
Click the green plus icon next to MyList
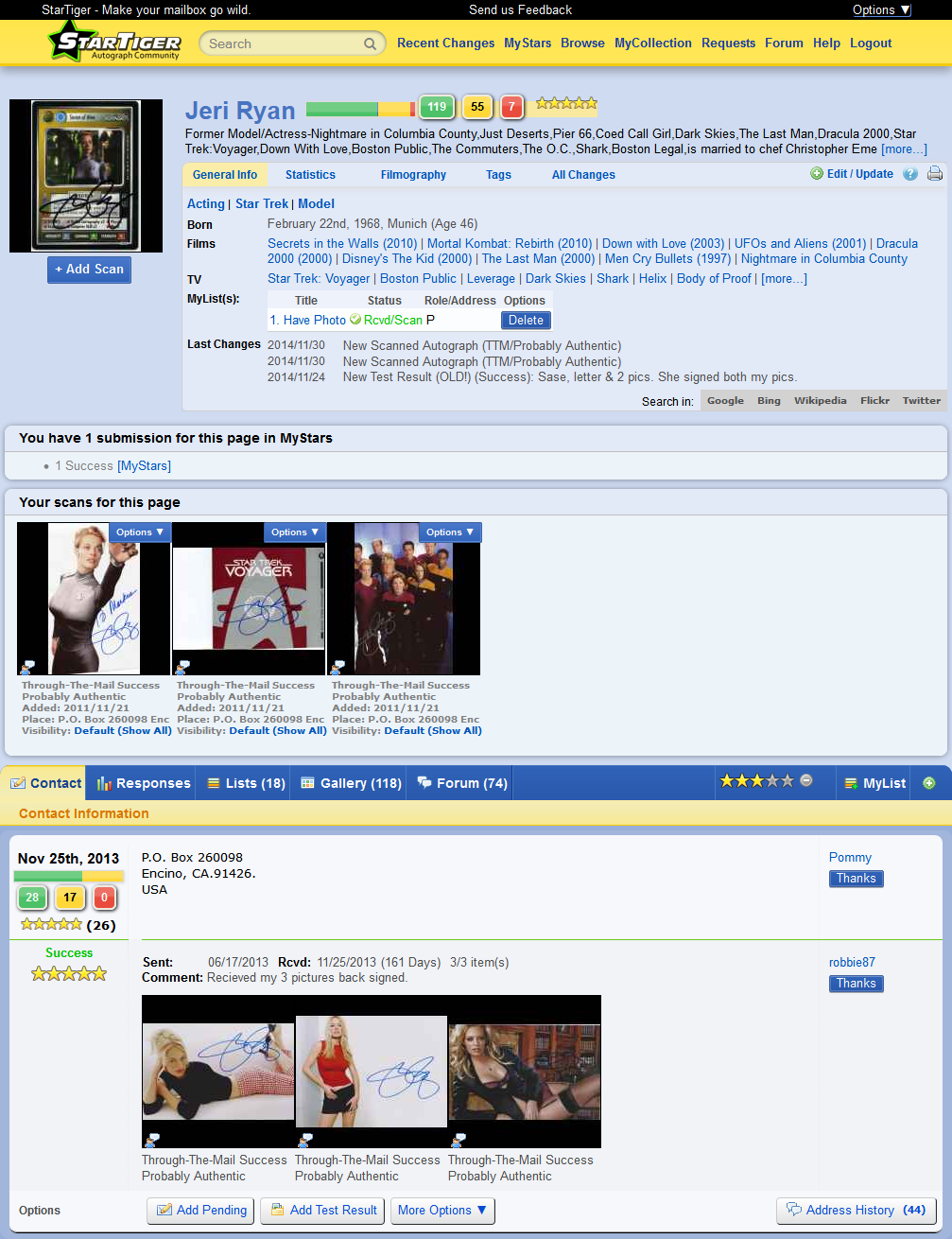[929, 783]
